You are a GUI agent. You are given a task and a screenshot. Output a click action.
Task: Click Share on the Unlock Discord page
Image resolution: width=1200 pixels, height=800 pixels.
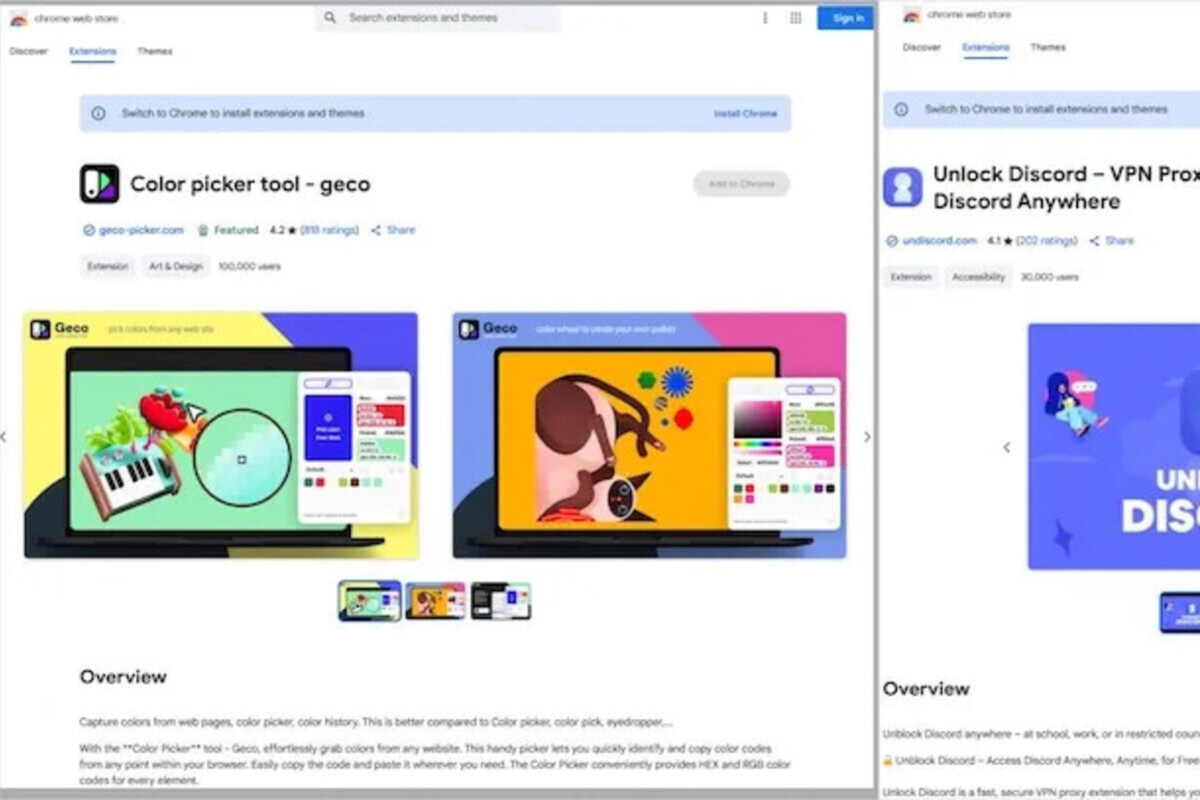(1112, 241)
